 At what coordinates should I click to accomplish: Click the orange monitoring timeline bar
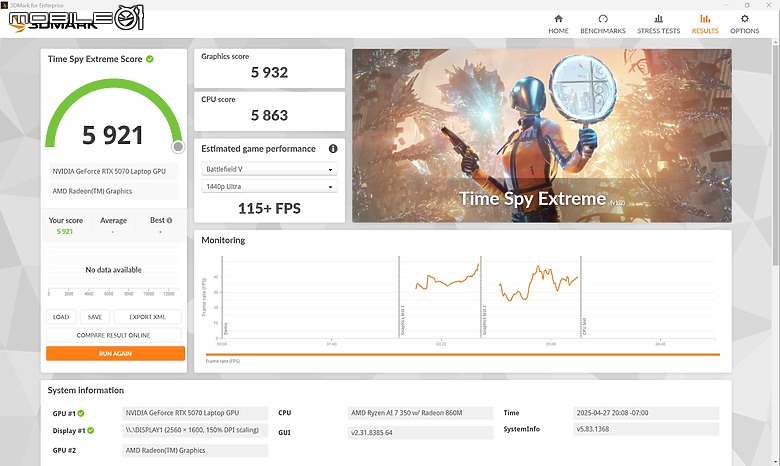tap(463, 355)
